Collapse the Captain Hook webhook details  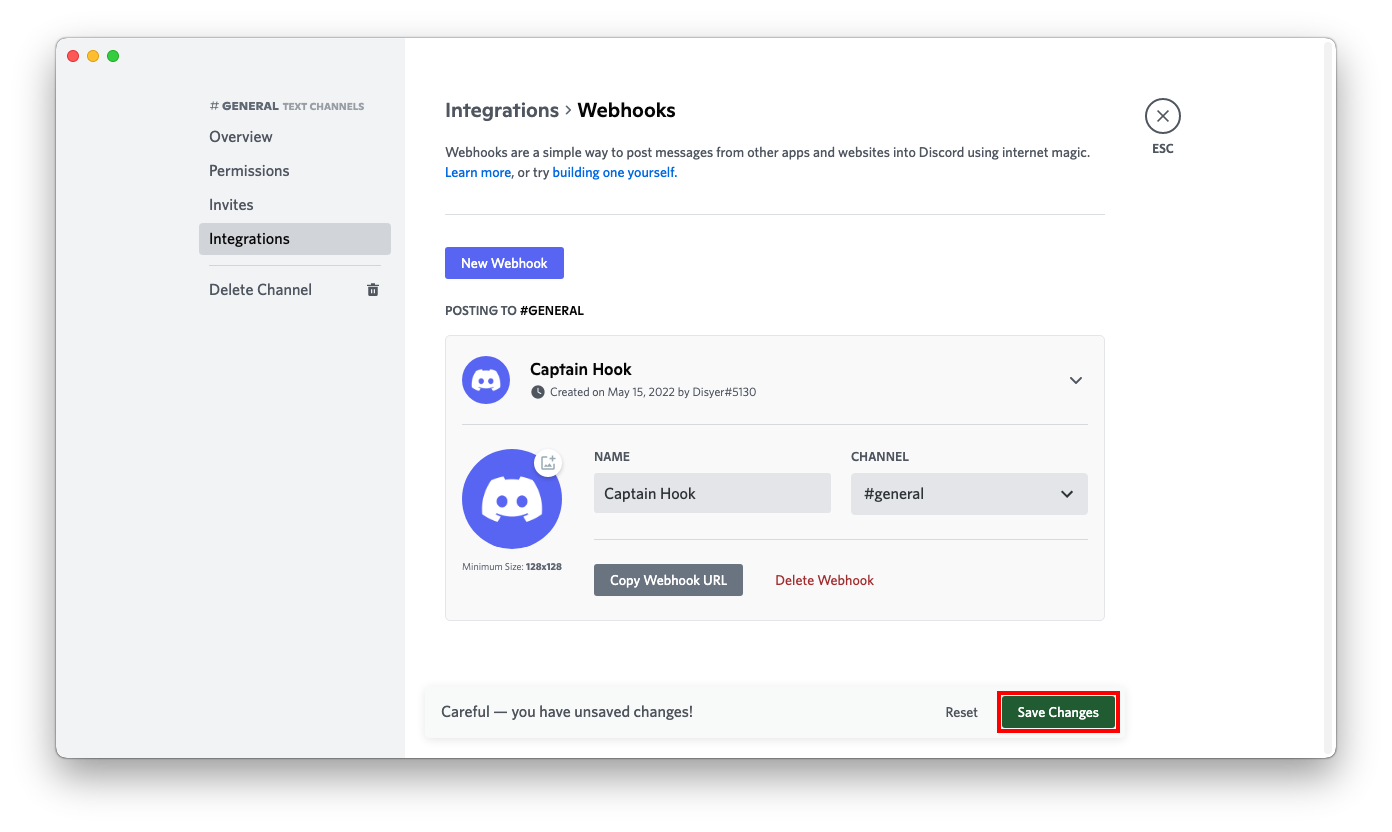tap(1076, 380)
